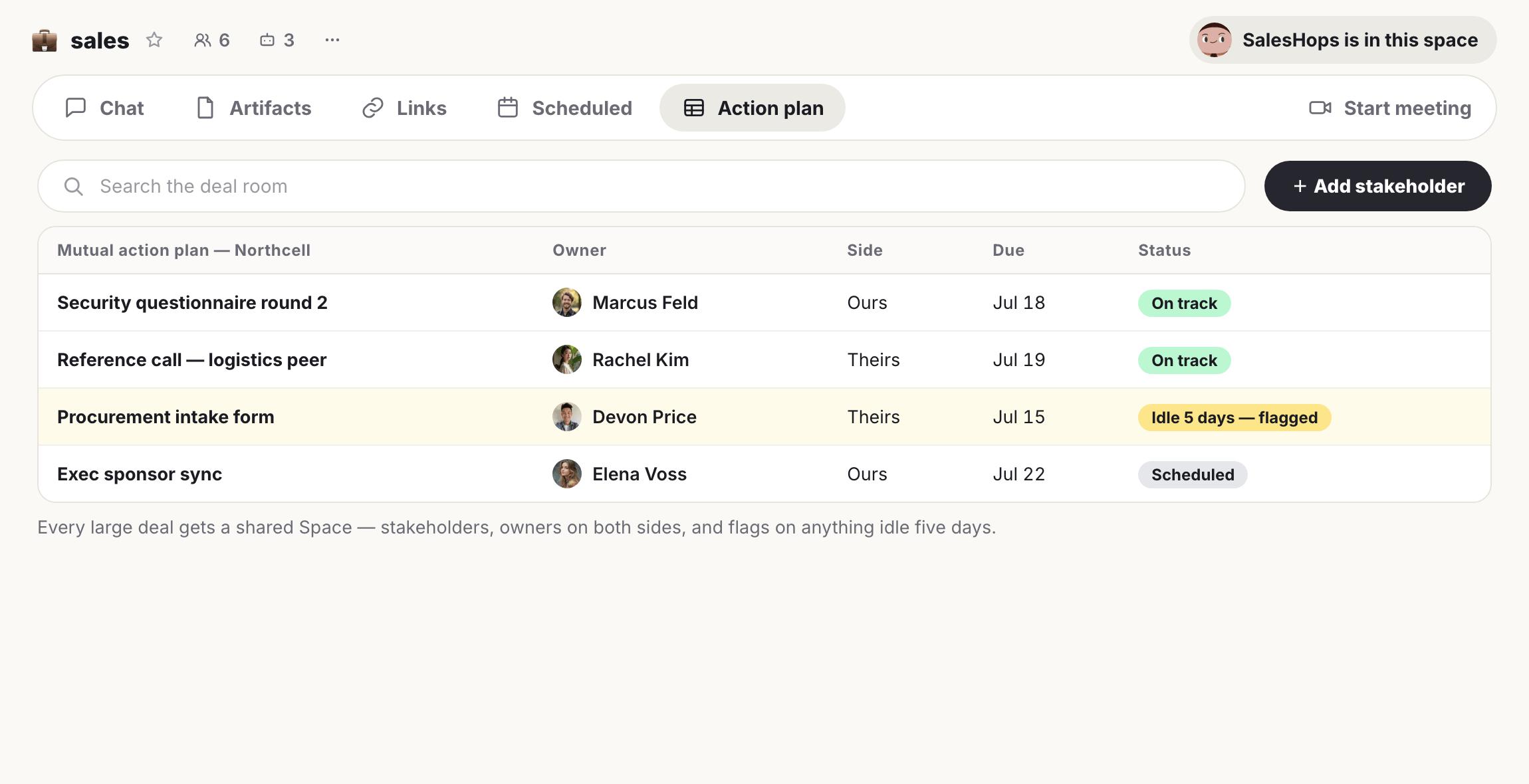The width and height of the screenshot is (1529, 784).
Task: Click Ours side for Security questionnaire row
Action: (867, 303)
